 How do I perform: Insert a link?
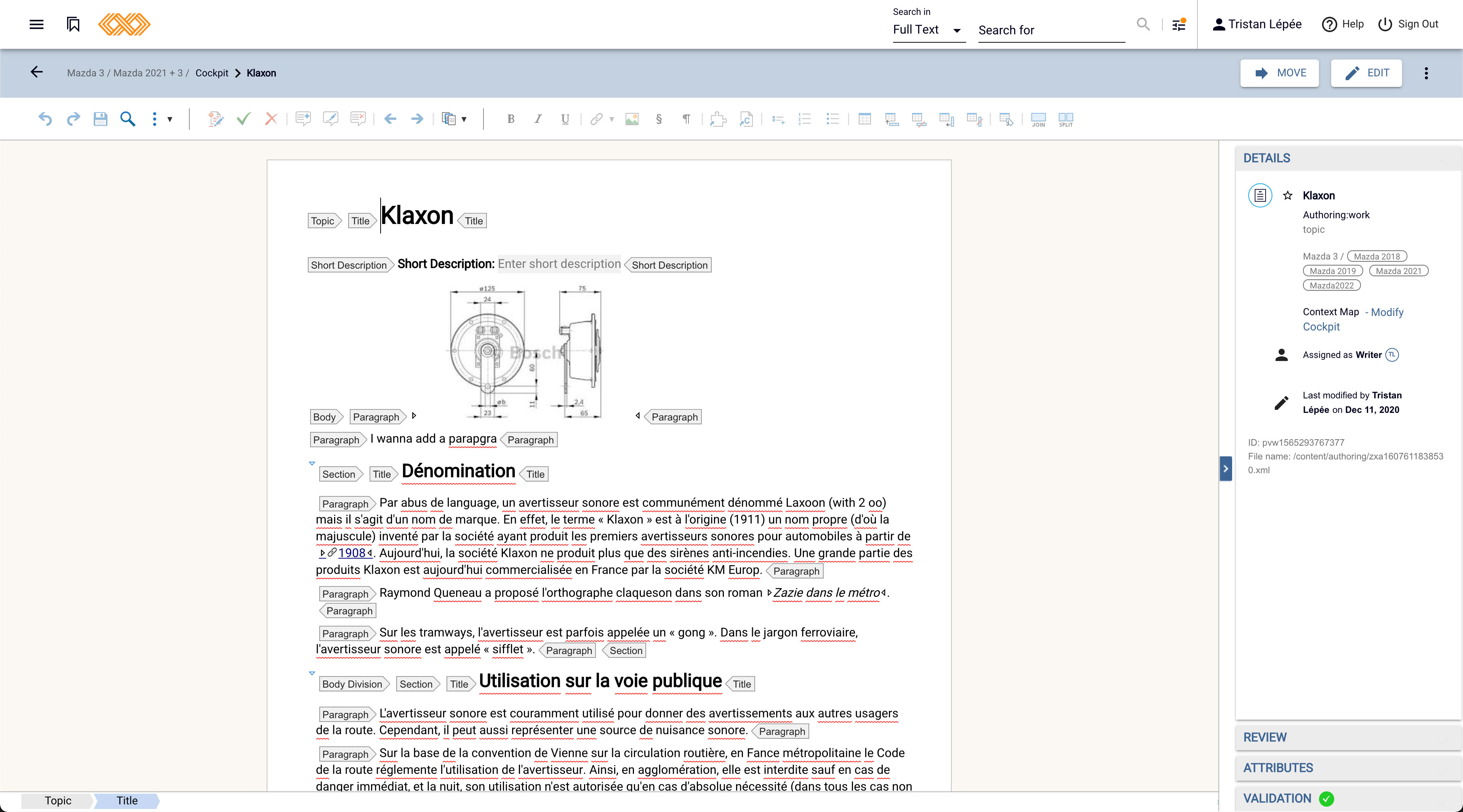point(596,119)
